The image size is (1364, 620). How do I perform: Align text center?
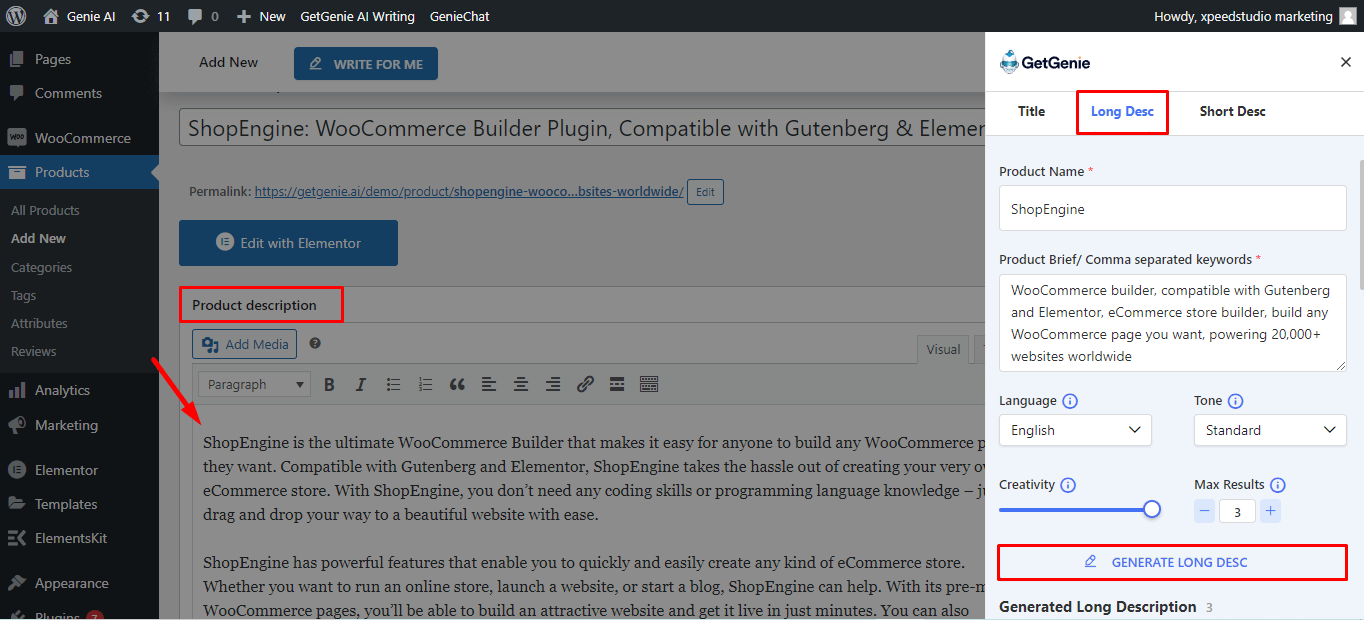[x=521, y=384]
